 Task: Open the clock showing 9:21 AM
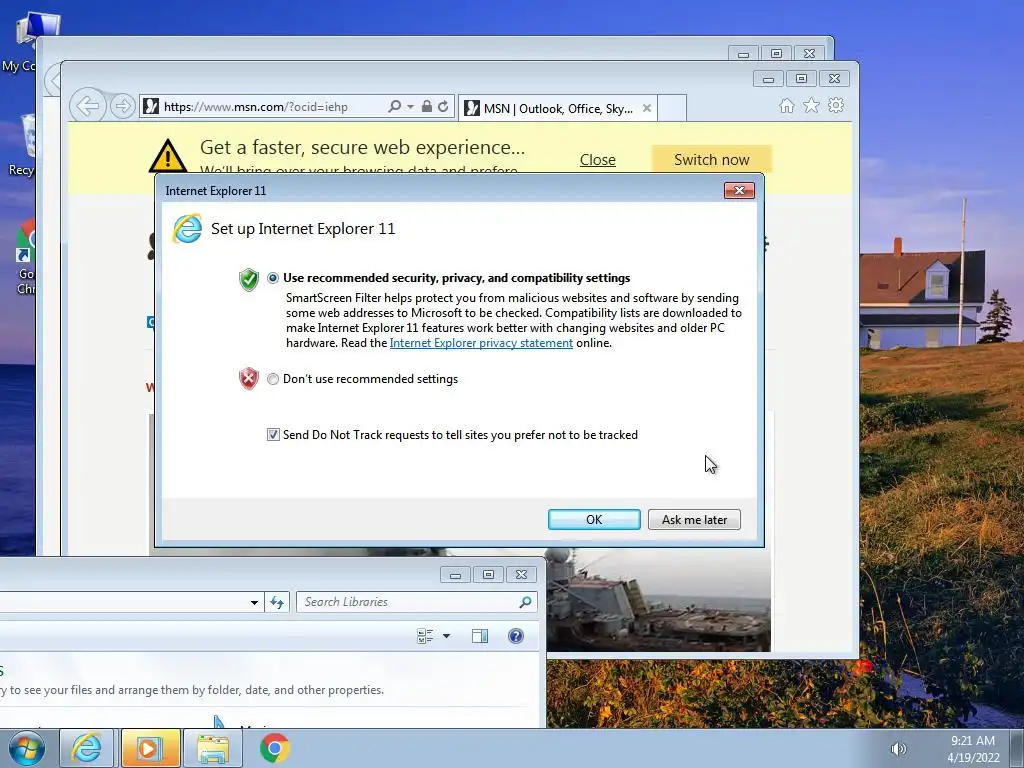point(973,749)
